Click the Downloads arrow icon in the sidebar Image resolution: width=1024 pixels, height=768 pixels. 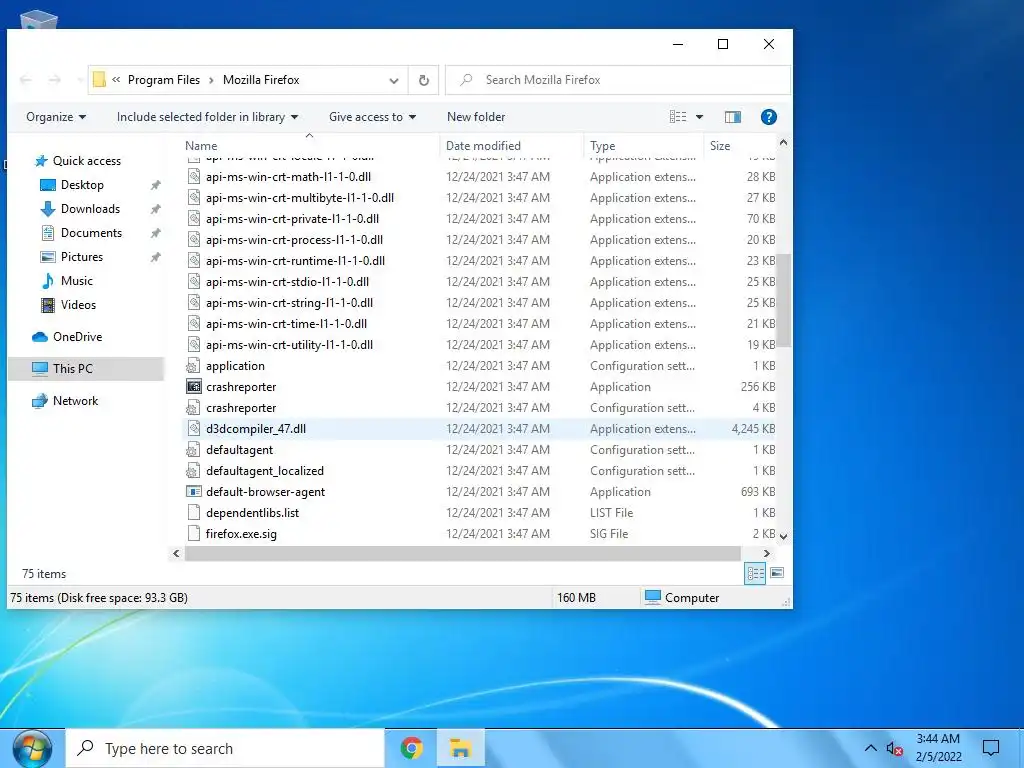pos(48,209)
